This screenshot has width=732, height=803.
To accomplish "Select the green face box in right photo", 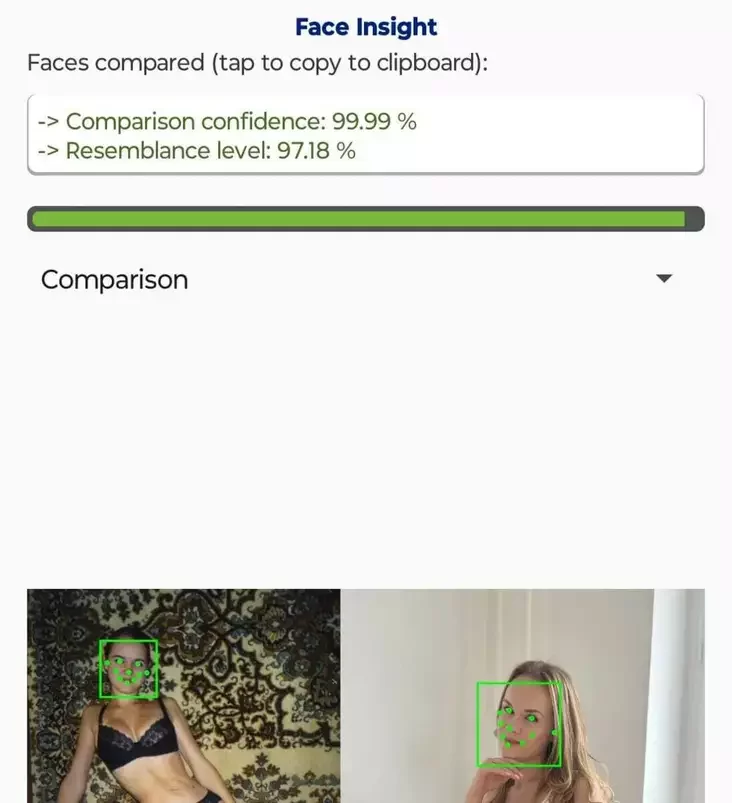I will pyautogui.click(x=519, y=724).
